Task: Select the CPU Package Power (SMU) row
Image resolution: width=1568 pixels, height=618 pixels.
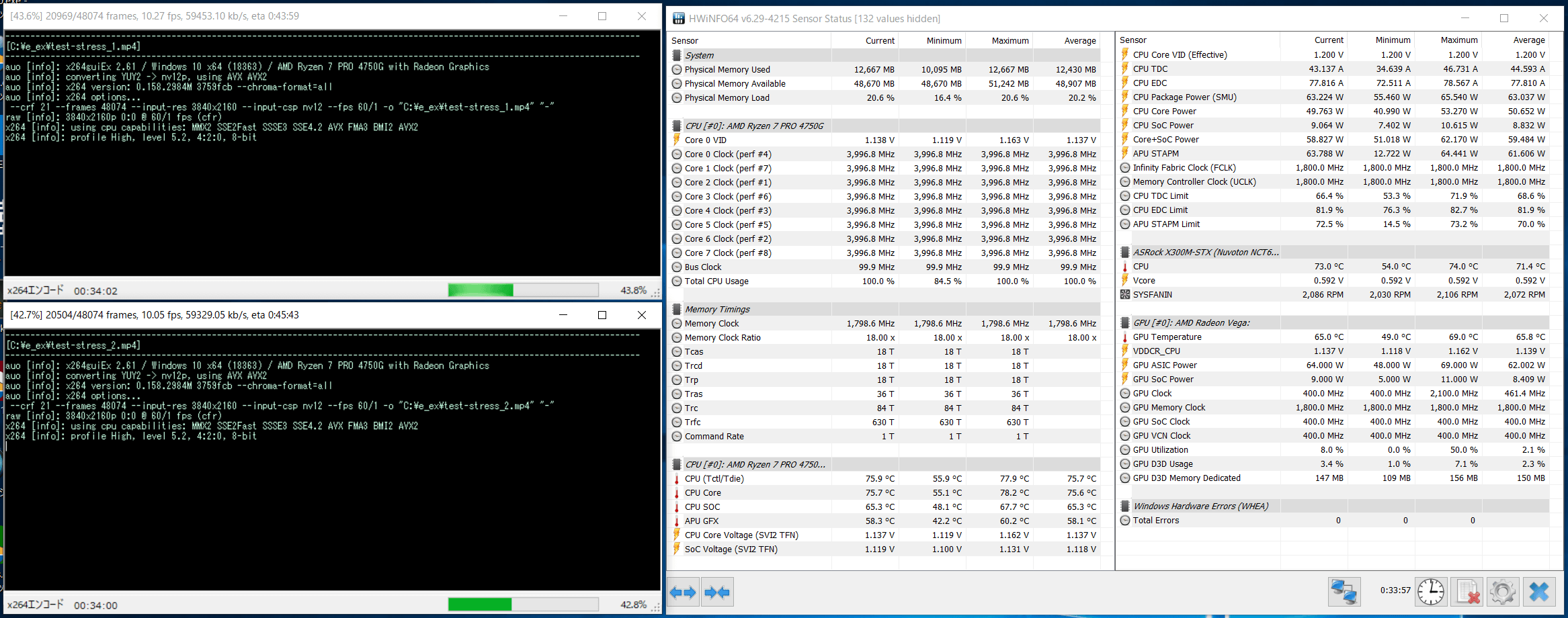Action: click(1334, 97)
